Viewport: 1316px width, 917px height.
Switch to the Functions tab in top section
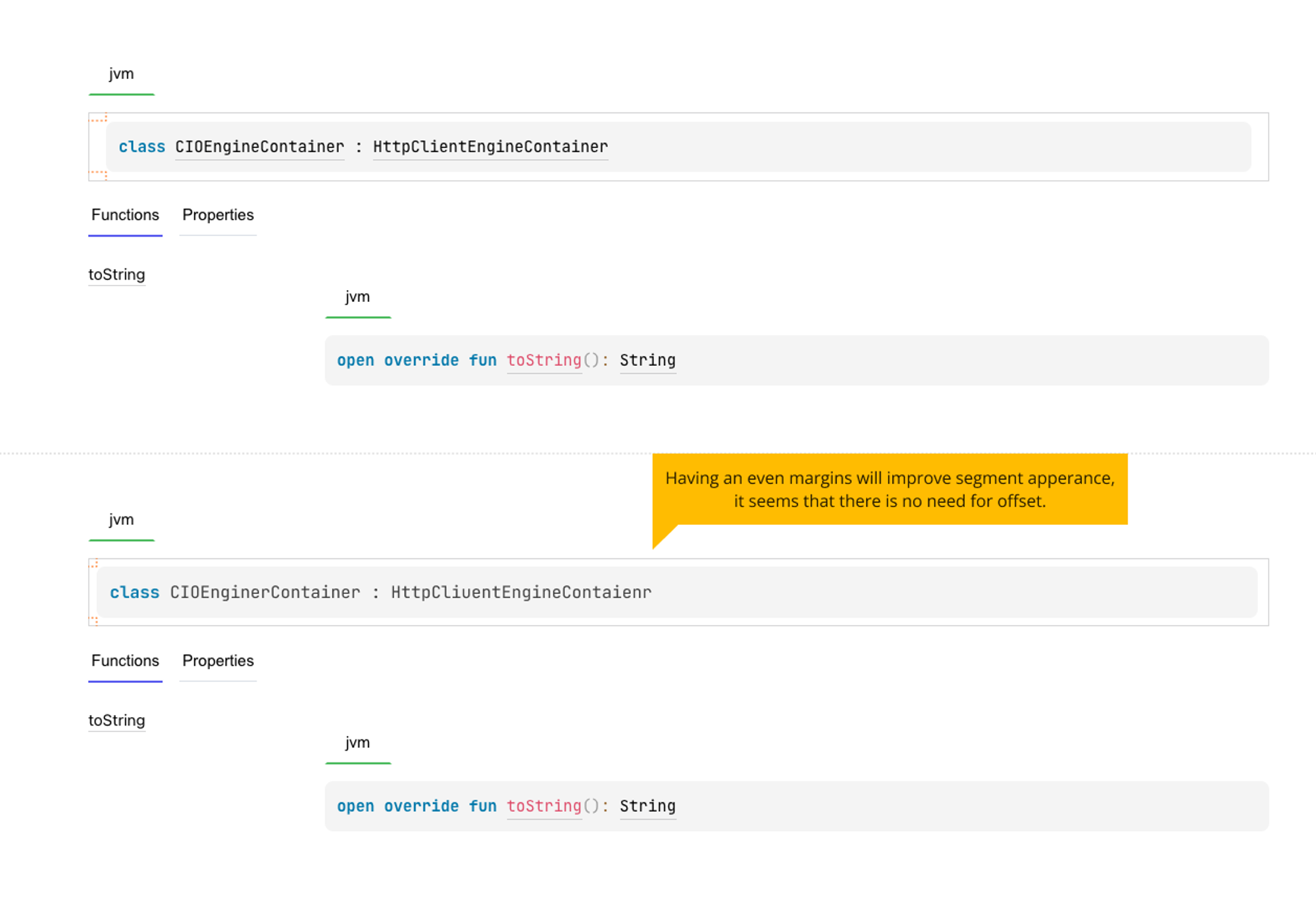click(x=125, y=215)
